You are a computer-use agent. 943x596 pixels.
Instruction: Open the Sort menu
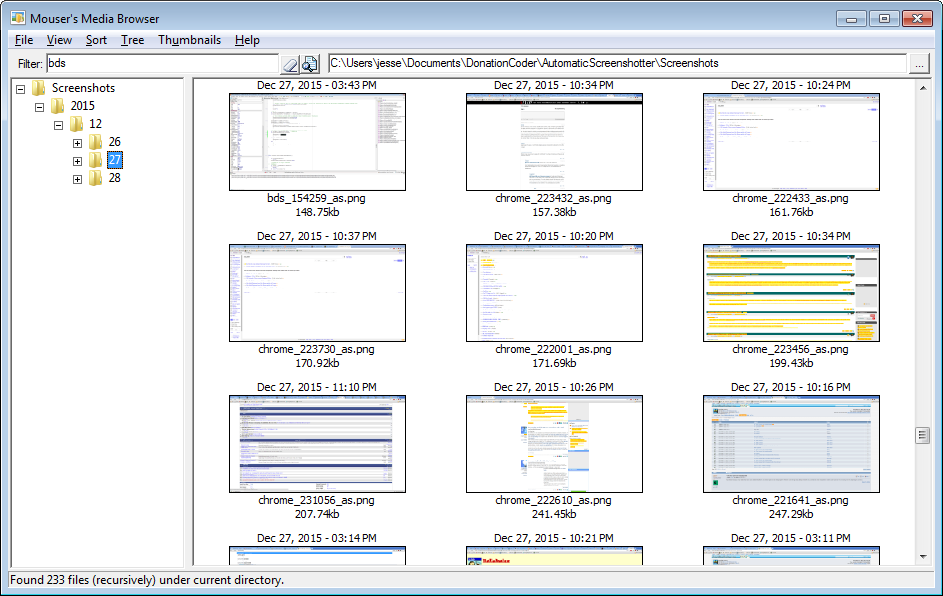click(96, 40)
